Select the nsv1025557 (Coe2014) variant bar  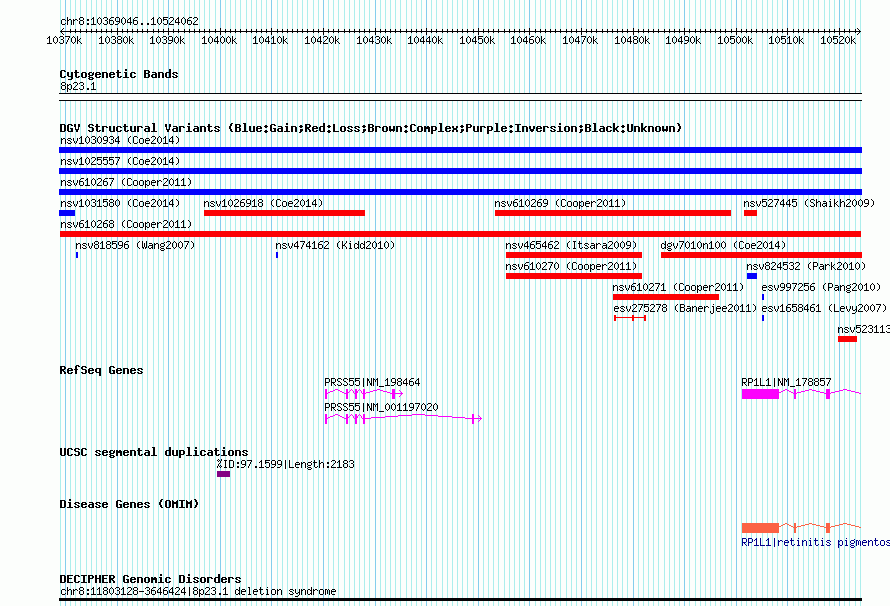pyautogui.click(x=460, y=171)
